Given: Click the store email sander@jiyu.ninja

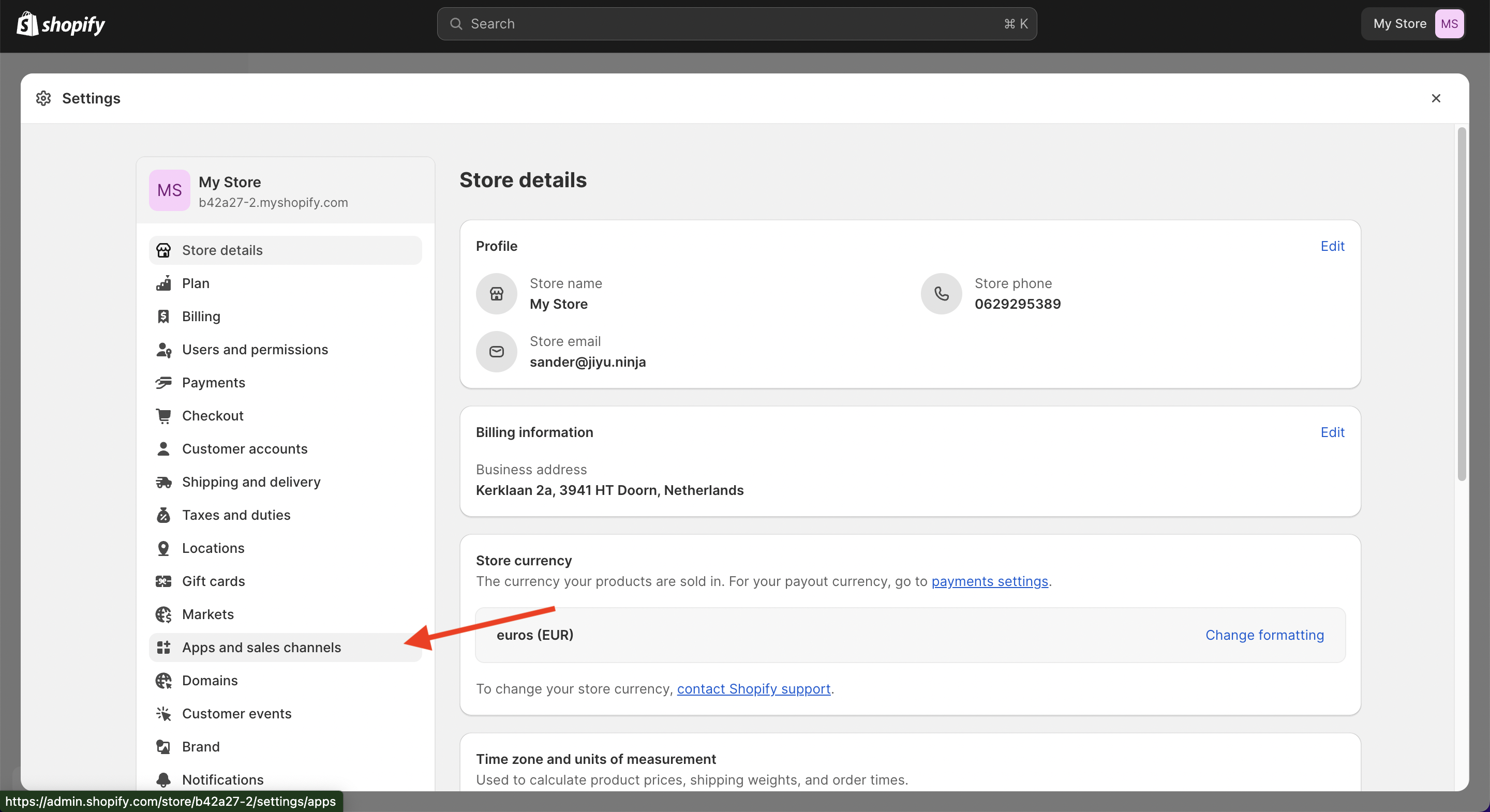Looking at the screenshot, I should [588, 362].
